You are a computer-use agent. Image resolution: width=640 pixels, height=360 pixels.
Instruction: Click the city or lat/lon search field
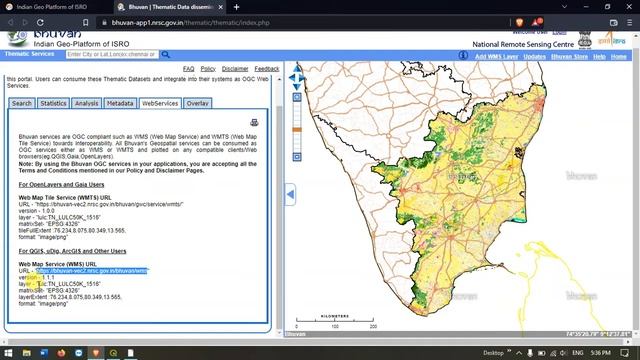(112, 54)
